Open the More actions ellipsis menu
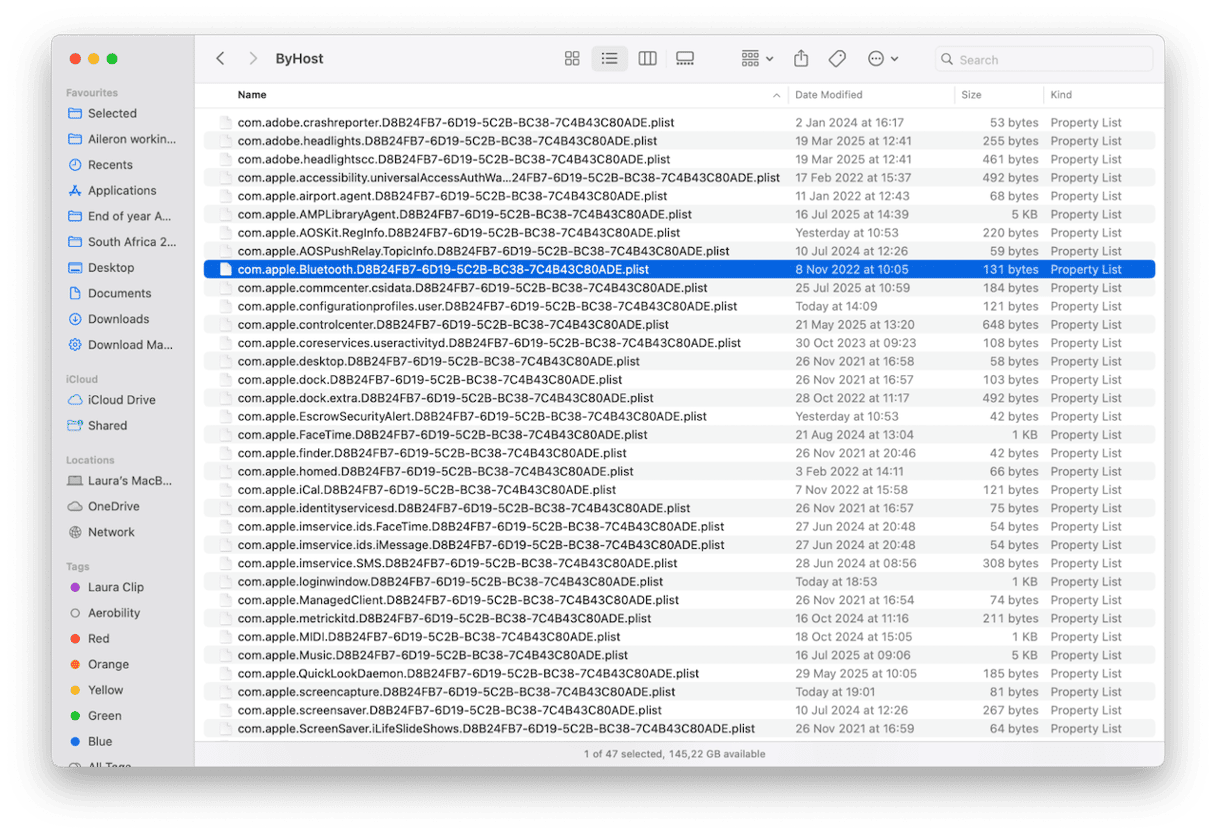The height and width of the screenshot is (835, 1216). point(882,59)
